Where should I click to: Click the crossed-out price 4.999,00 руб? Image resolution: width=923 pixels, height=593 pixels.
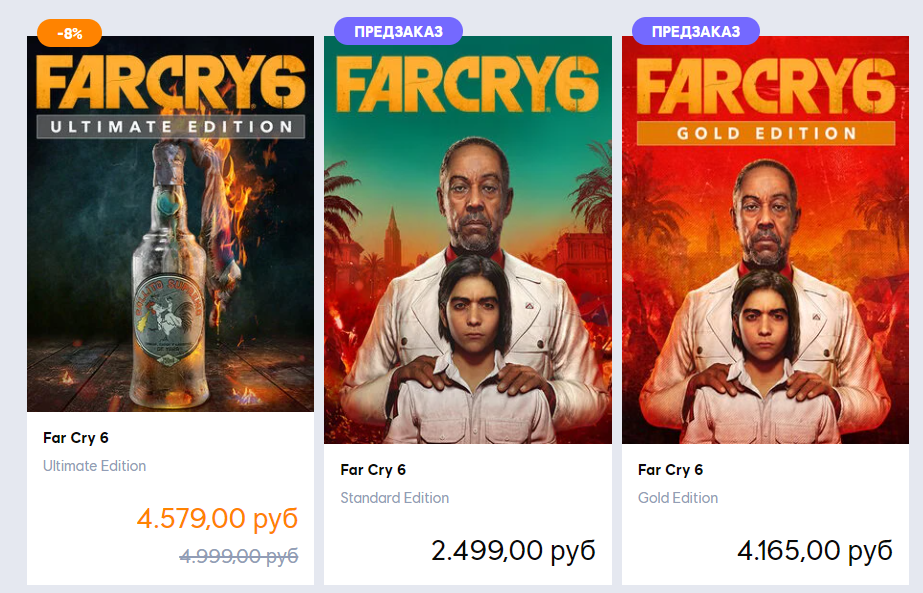pos(239,556)
